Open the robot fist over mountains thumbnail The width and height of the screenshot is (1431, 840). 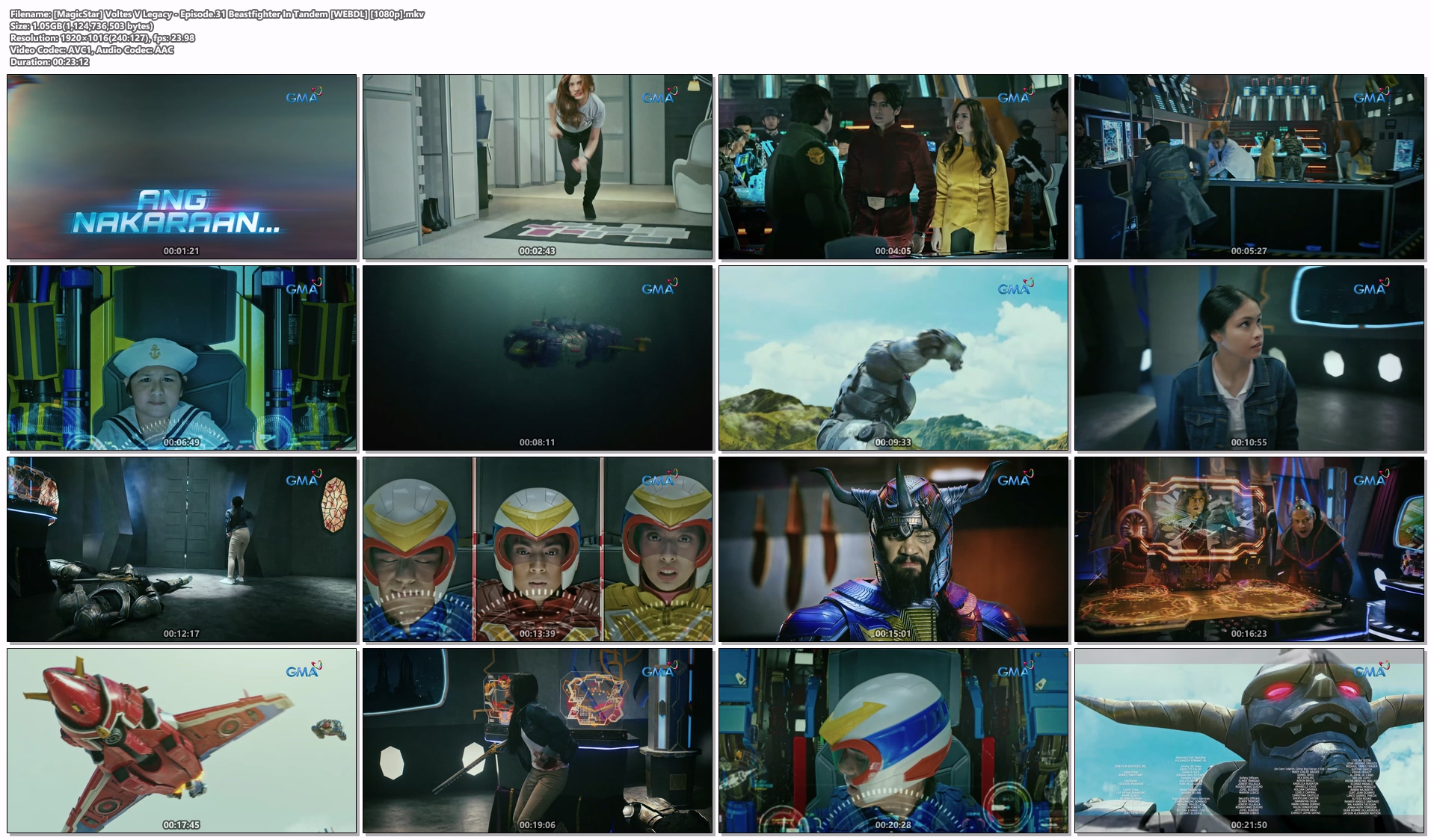pos(893,357)
